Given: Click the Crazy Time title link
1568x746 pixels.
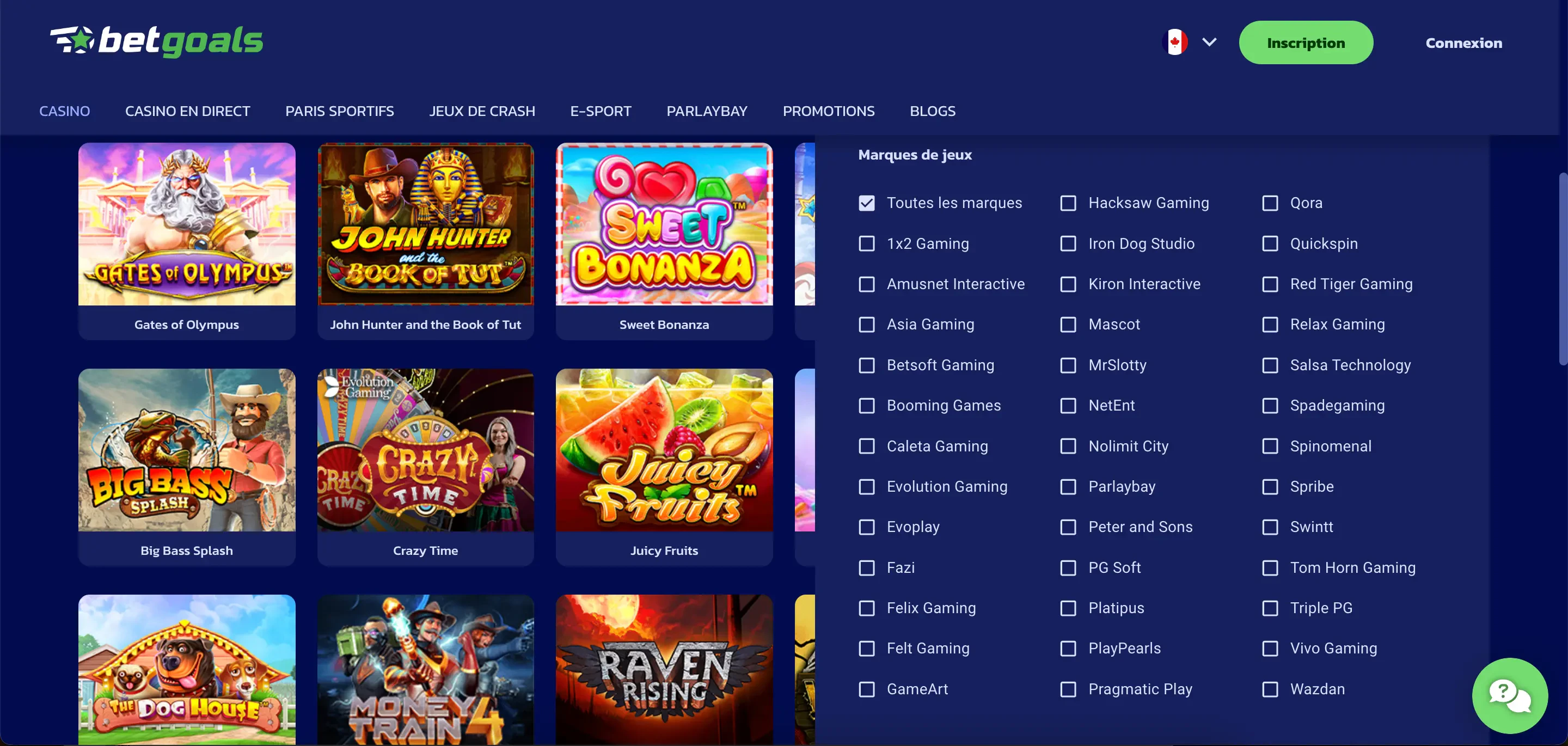Looking at the screenshot, I should tap(425, 551).
